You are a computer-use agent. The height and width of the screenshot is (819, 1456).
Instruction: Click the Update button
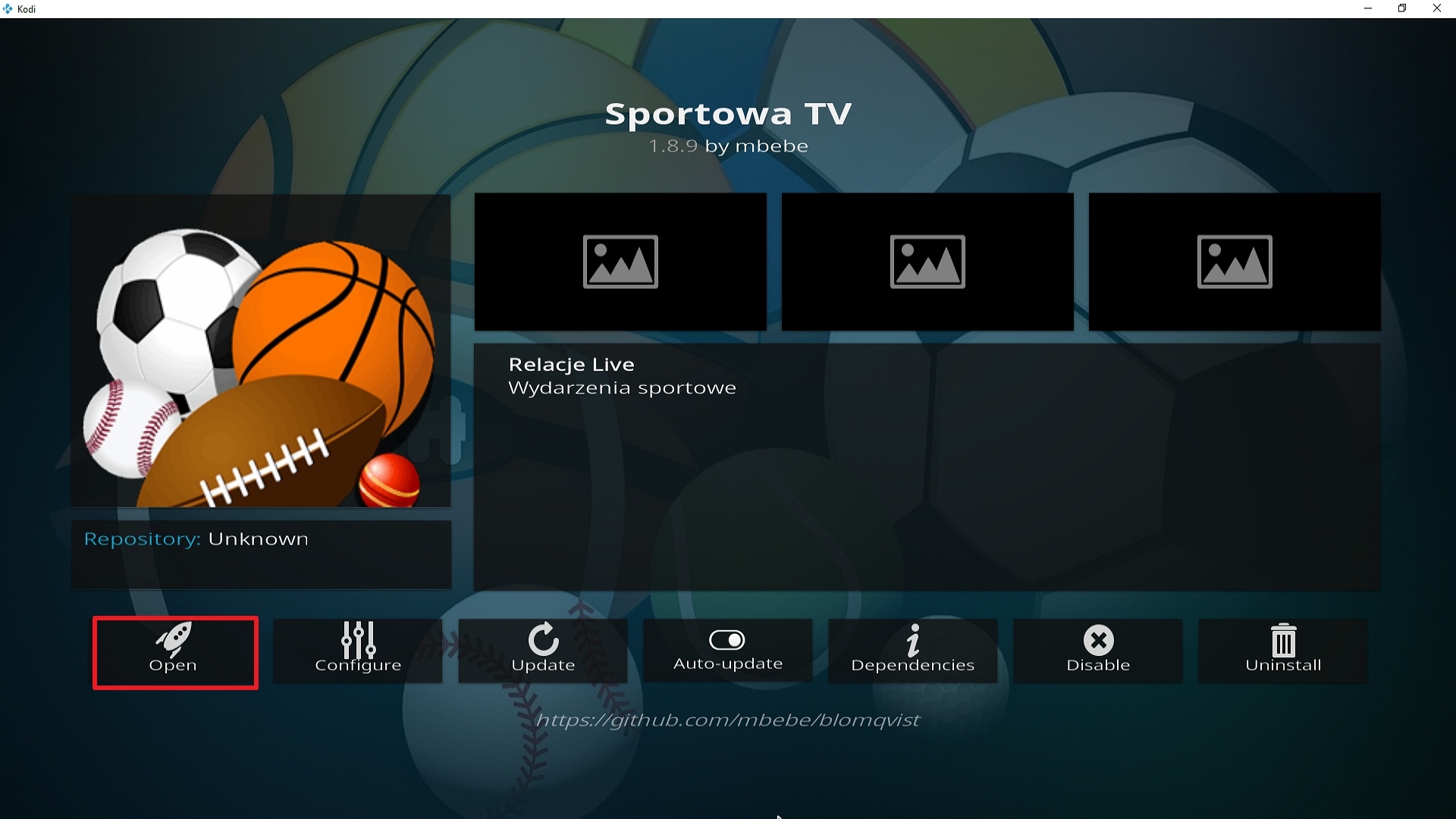tap(543, 651)
